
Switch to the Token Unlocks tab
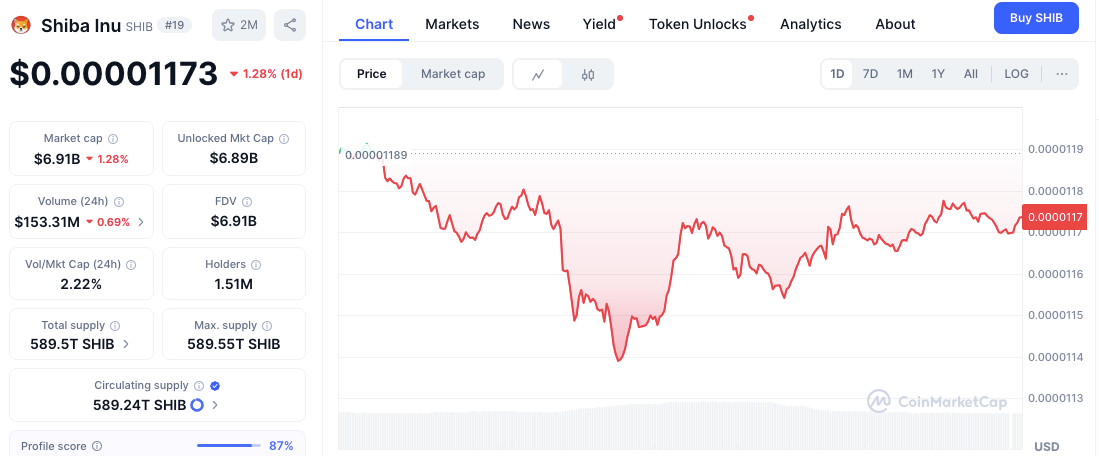tap(697, 24)
